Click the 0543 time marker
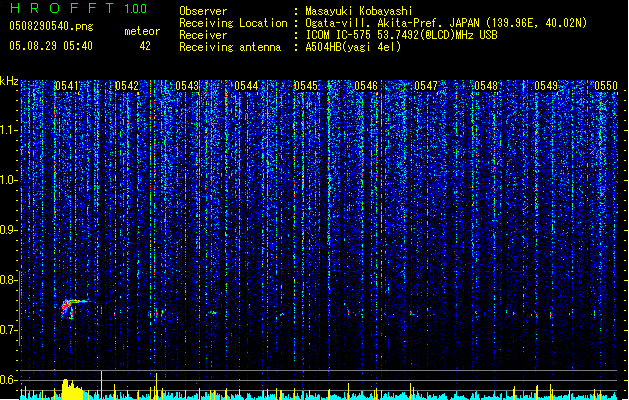The image size is (629, 400). pos(187,86)
